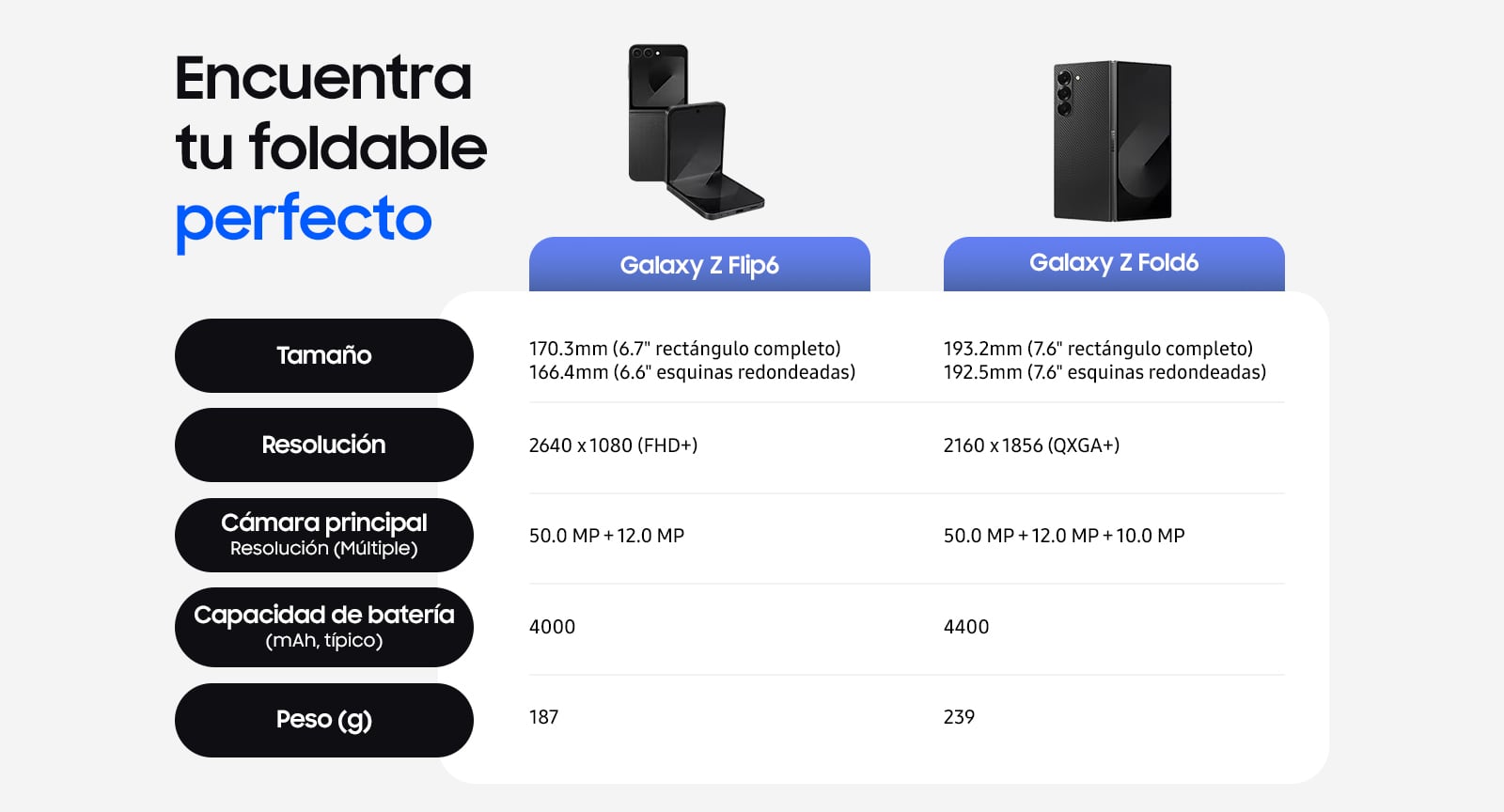Click the Tamaño category button

(x=324, y=355)
